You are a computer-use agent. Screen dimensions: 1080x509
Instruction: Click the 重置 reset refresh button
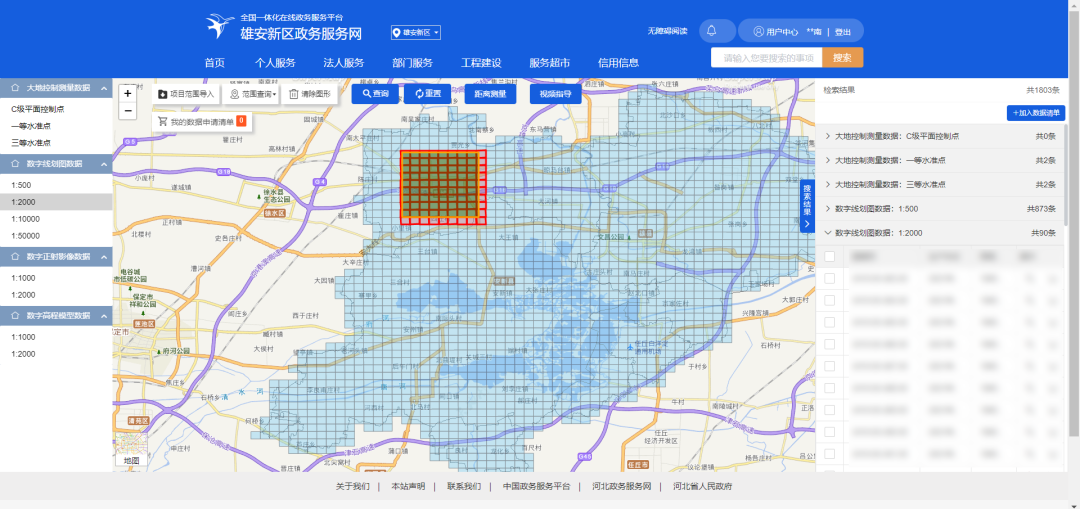(x=427, y=94)
